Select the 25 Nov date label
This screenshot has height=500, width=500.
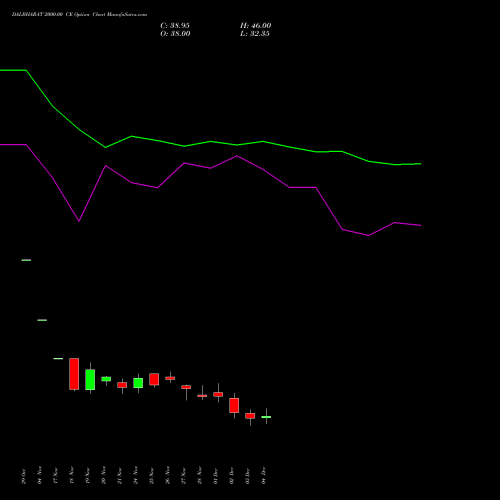pos(151,475)
